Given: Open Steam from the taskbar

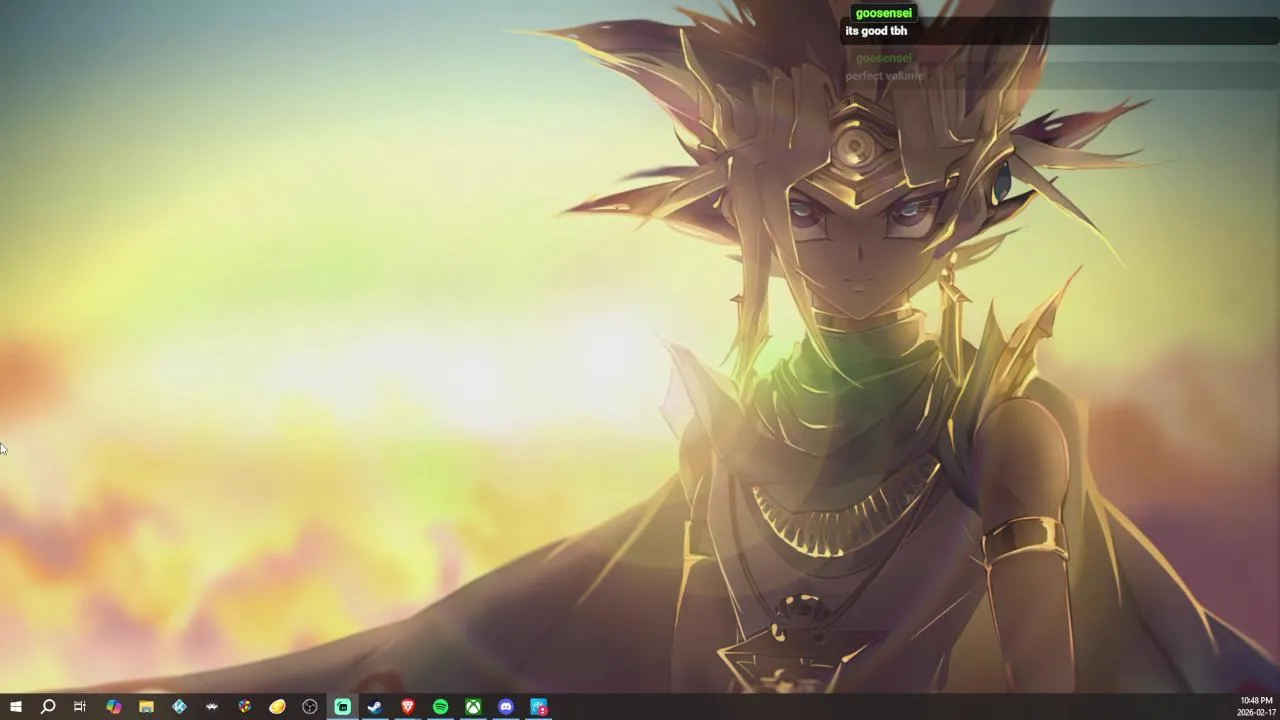Looking at the screenshot, I should click(375, 707).
